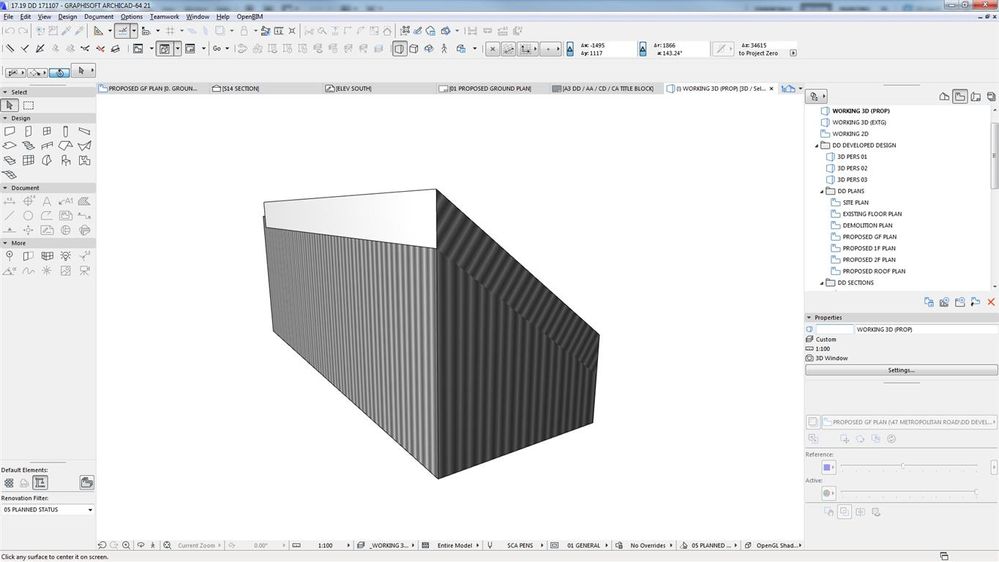Click the Settings... button

900,370
